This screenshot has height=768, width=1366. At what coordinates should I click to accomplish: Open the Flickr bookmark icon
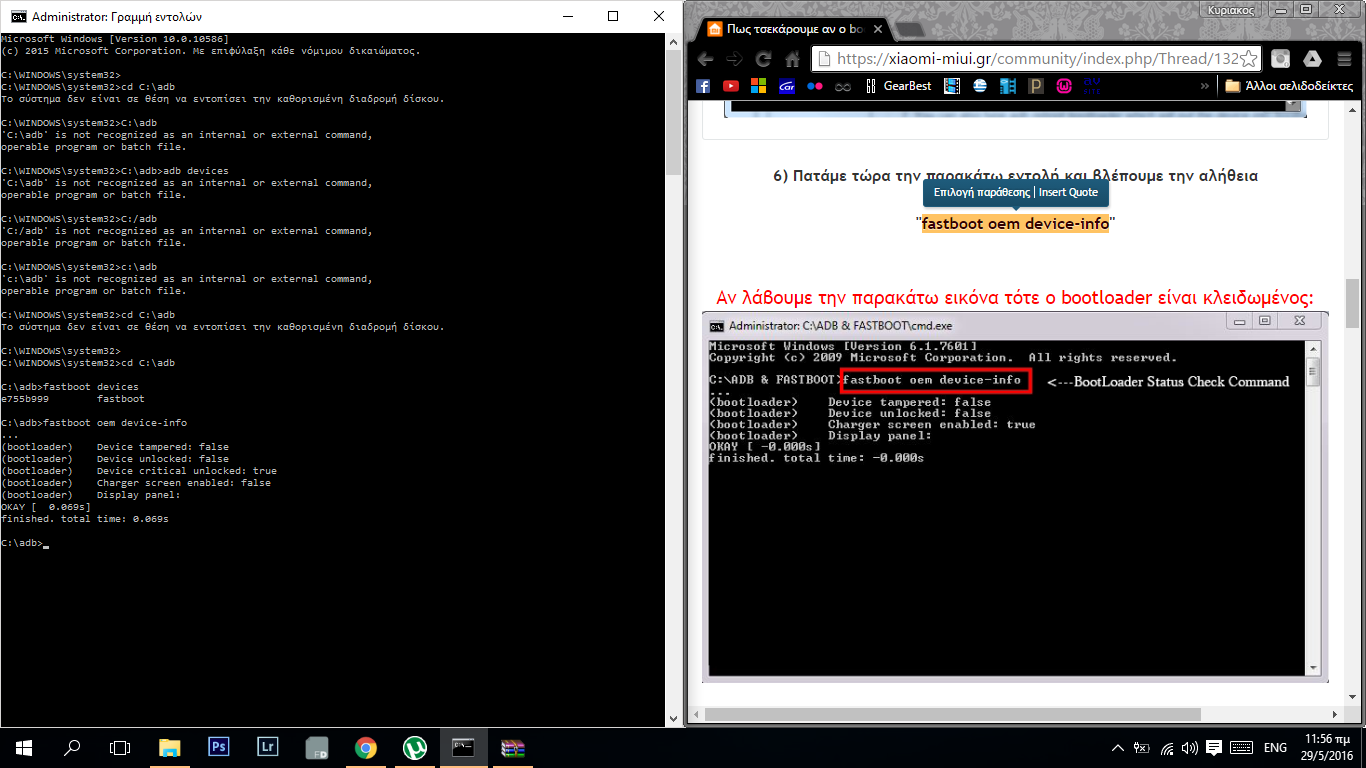click(x=815, y=86)
